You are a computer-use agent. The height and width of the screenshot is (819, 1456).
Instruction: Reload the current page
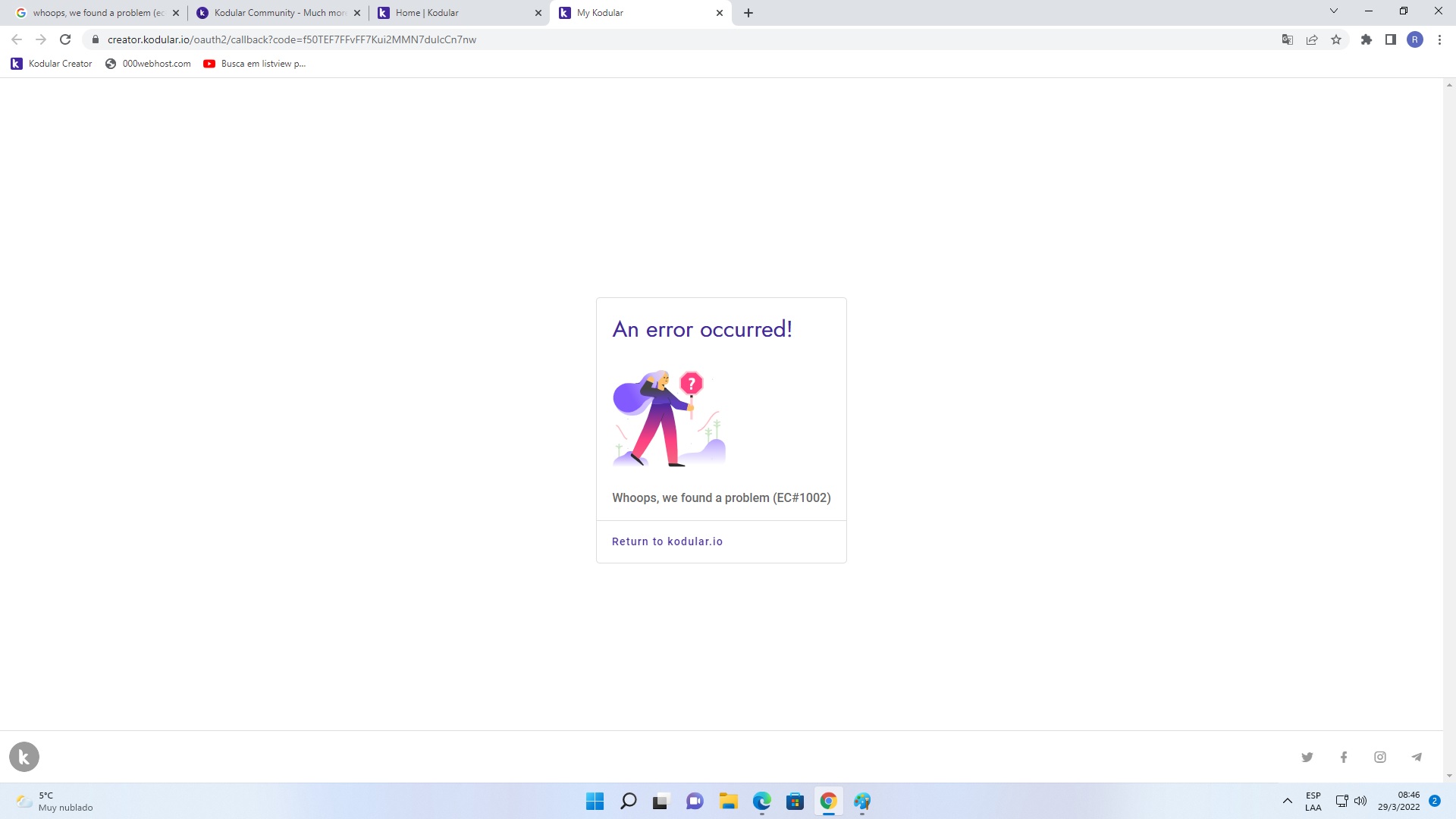65,39
